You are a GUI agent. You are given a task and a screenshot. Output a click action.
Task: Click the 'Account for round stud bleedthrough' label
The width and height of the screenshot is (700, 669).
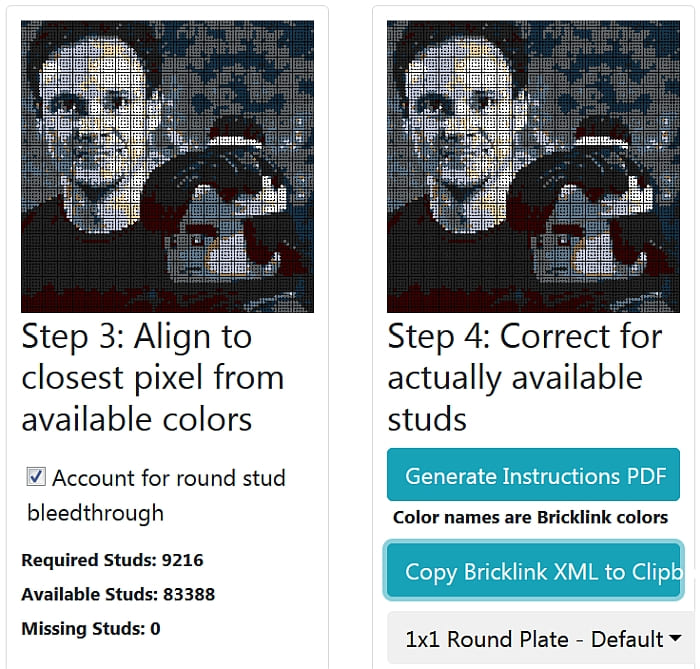click(x=168, y=479)
